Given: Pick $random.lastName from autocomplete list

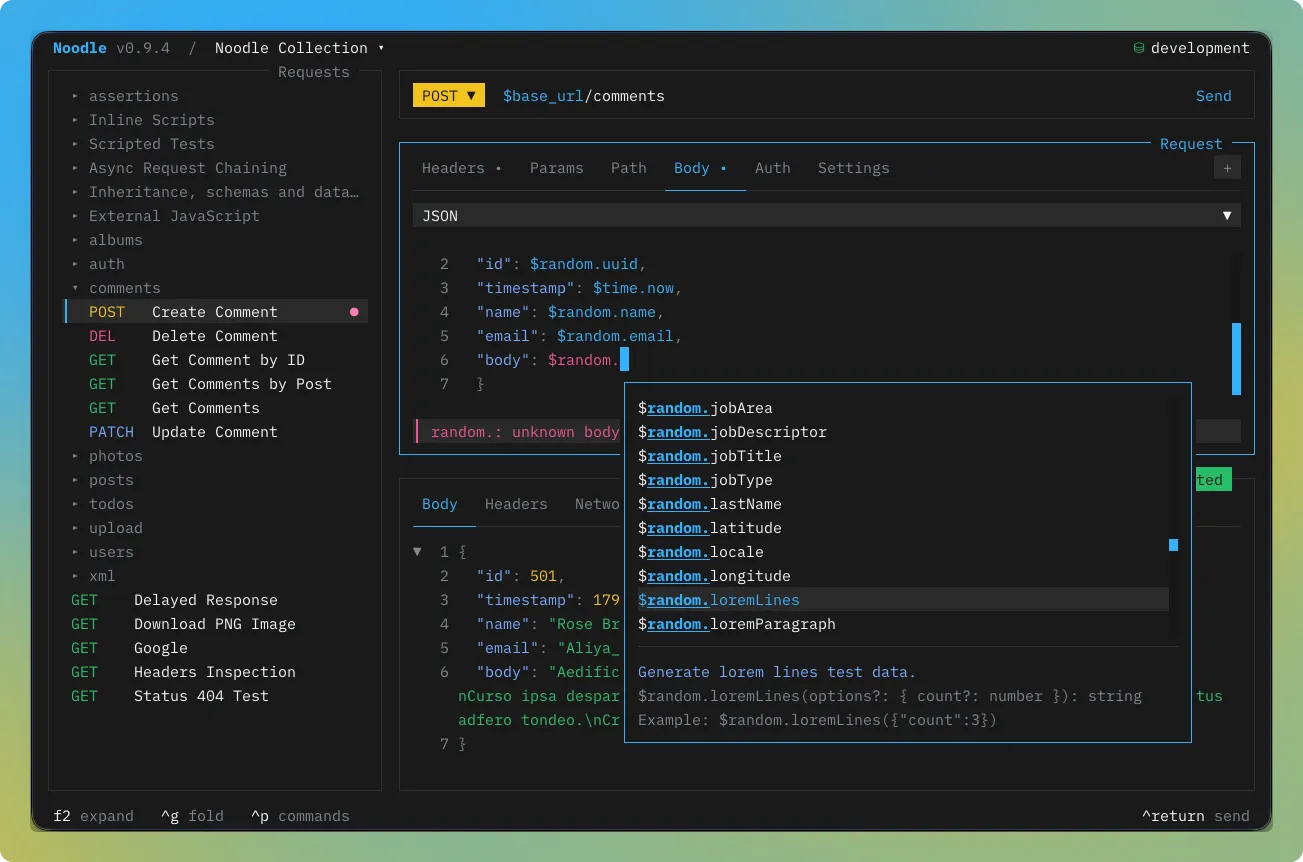Looking at the screenshot, I should click(x=903, y=504).
